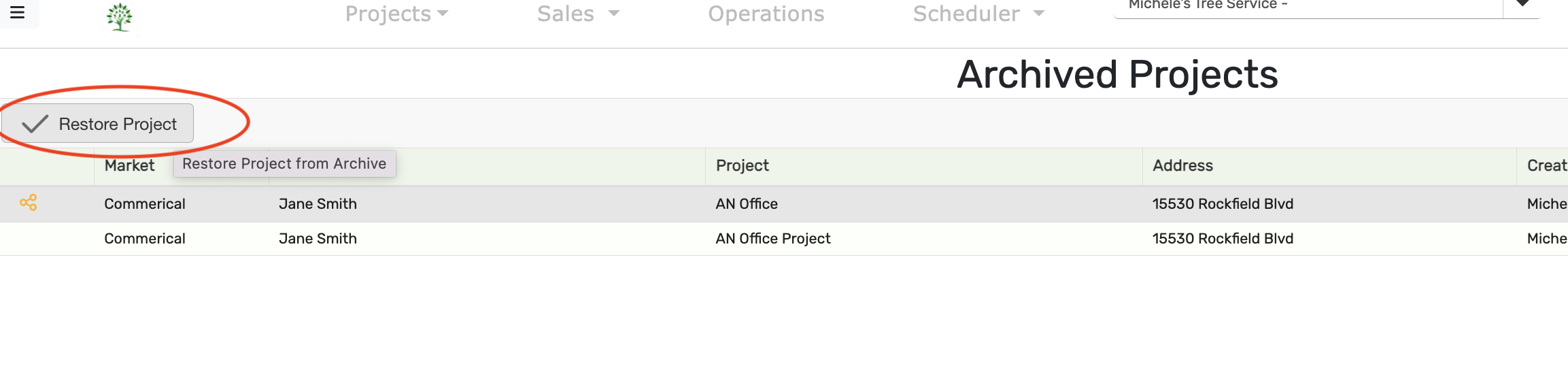Click the orange share icon on AN Office row

(28, 203)
